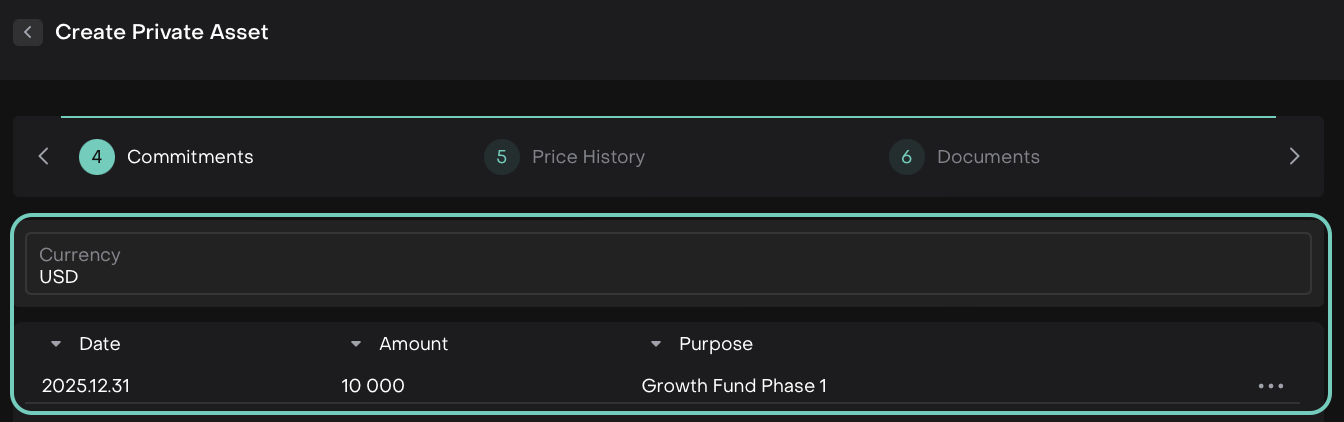Click the Date column header
1344x422 pixels.
tap(100, 344)
